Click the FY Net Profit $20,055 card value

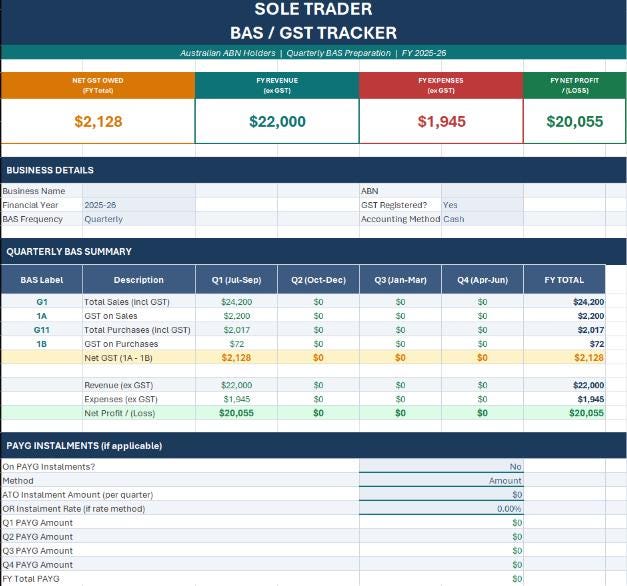click(x=575, y=122)
